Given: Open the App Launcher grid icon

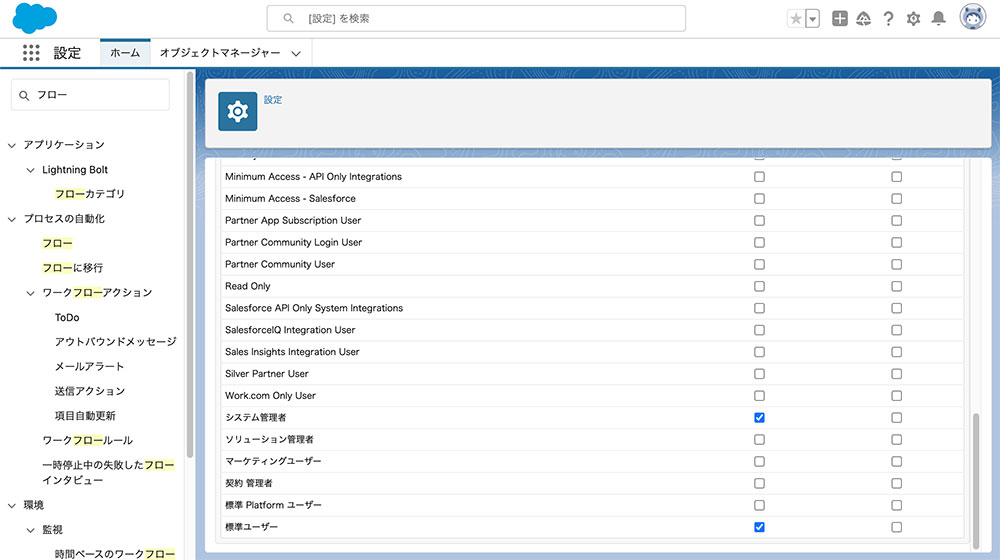Looking at the screenshot, I should pyautogui.click(x=31, y=53).
